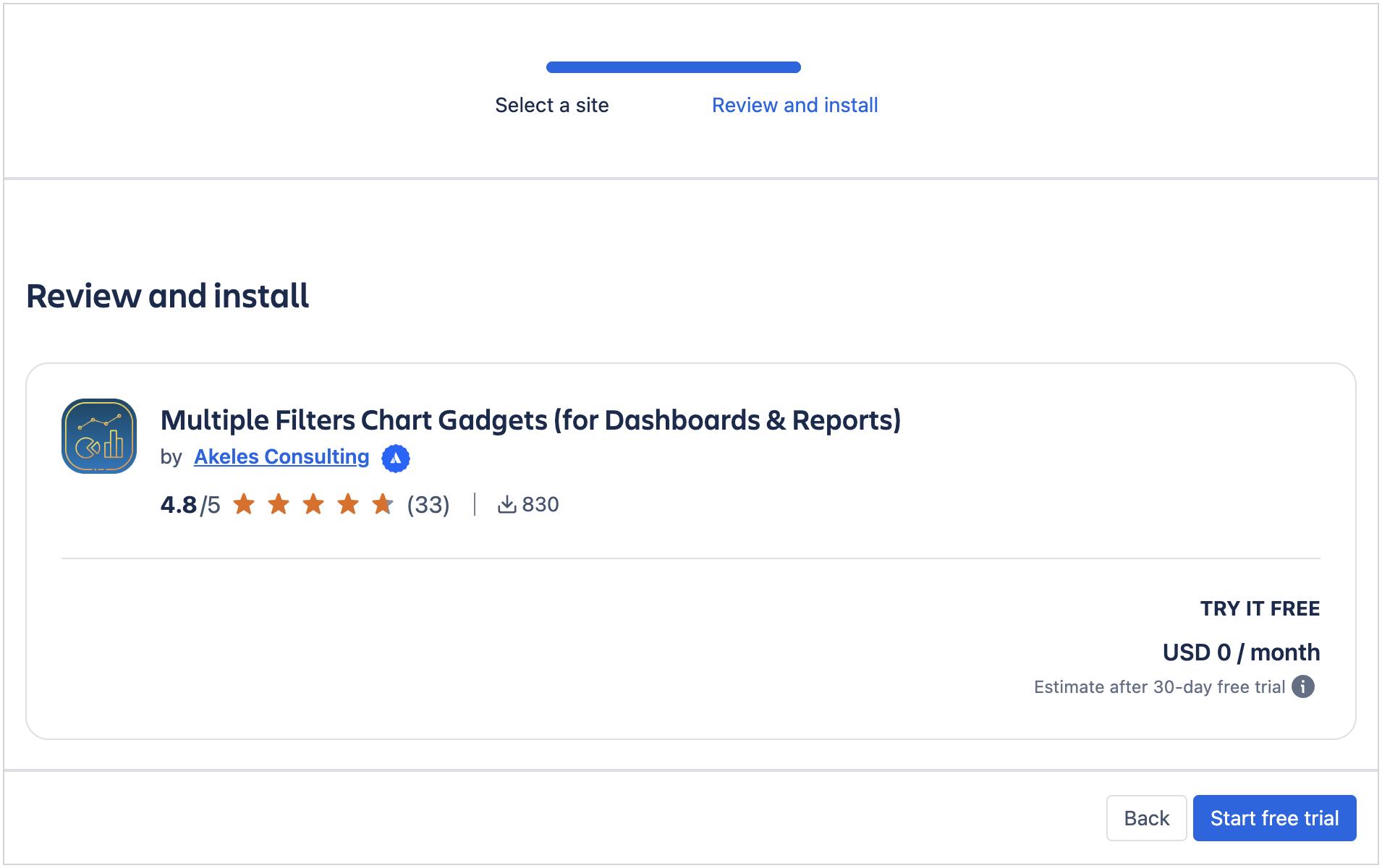Select the 'Review and install' step label

pos(794,106)
